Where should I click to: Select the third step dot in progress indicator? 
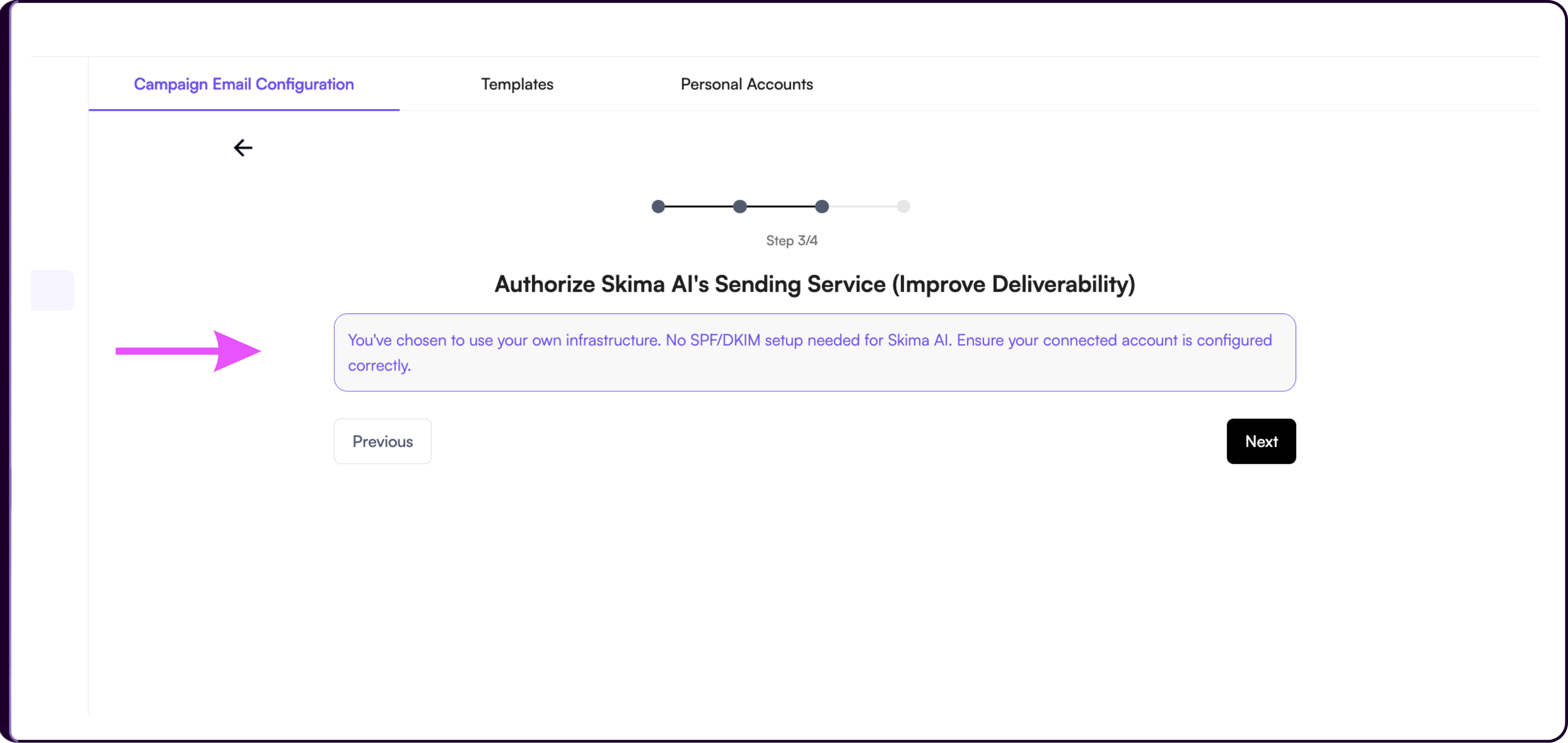tap(822, 206)
